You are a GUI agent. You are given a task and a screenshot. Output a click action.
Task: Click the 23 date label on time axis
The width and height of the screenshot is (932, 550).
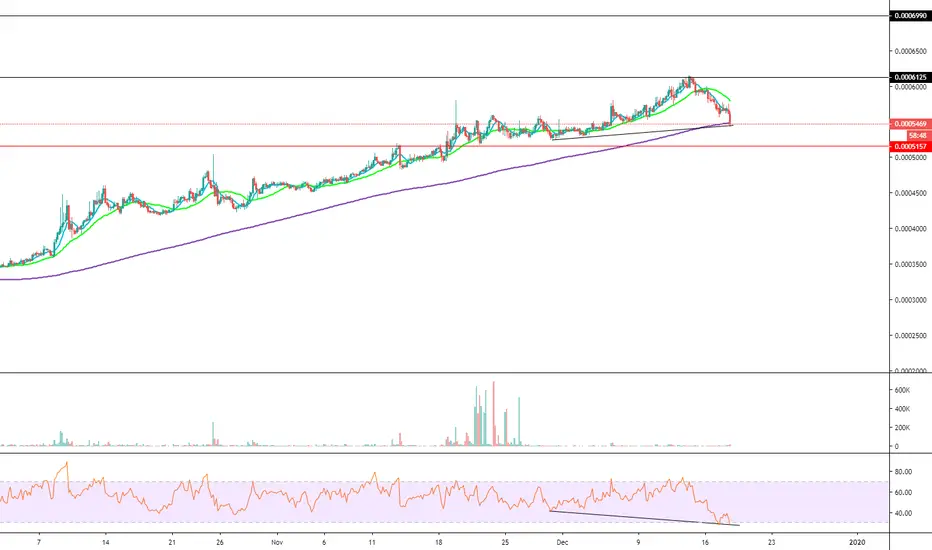point(772,542)
